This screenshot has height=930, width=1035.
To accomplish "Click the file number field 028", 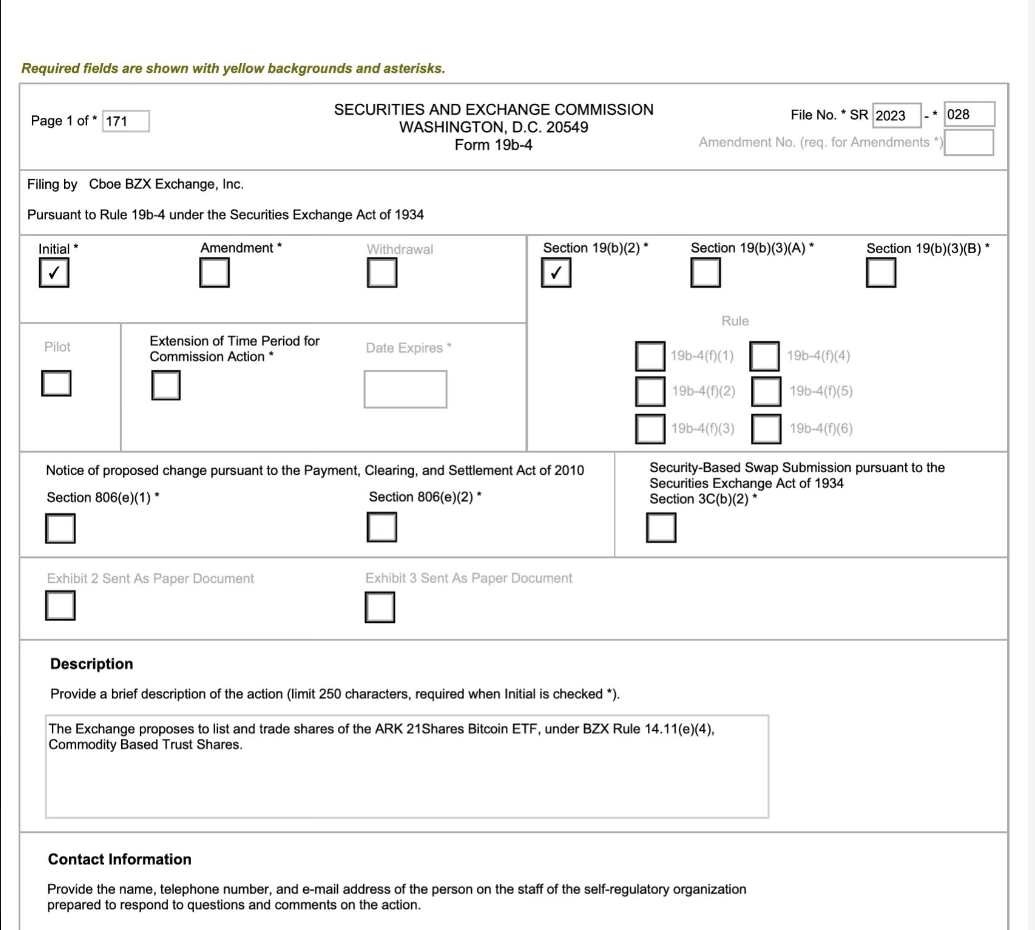I will tap(969, 114).
